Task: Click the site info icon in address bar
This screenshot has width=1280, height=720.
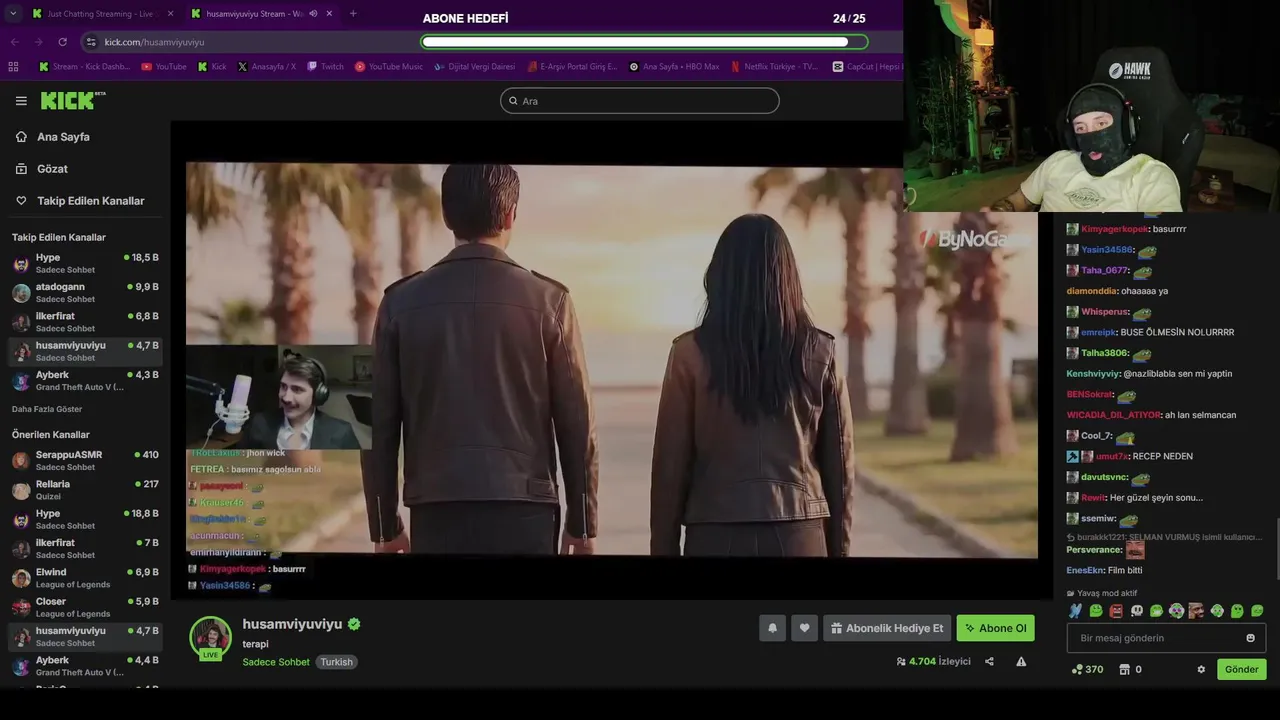Action: (x=91, y=42)
